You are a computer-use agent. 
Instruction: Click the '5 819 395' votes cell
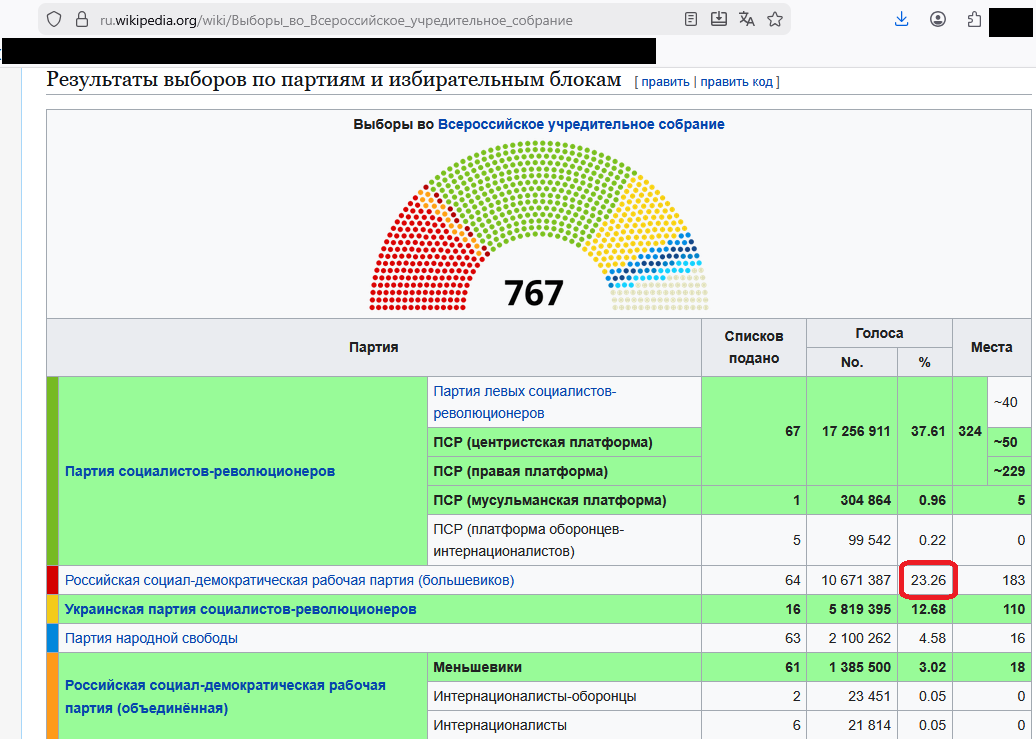point(852,609)
